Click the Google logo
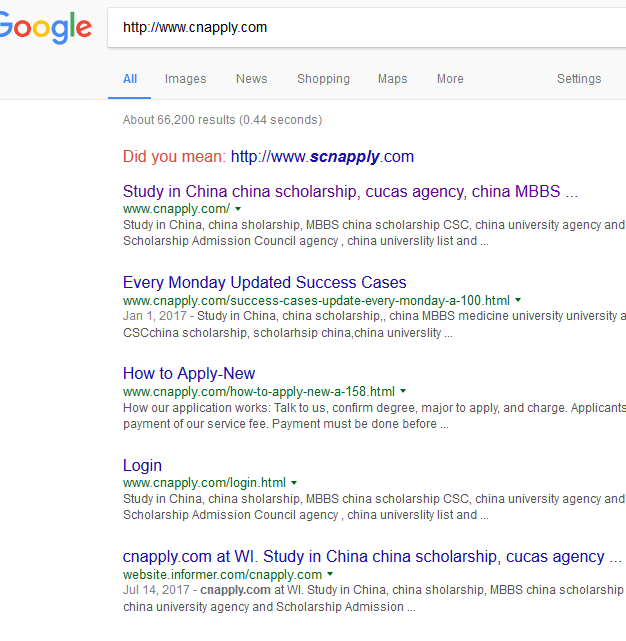The height and width of the screenshot is (641, 626). [45, 27]
